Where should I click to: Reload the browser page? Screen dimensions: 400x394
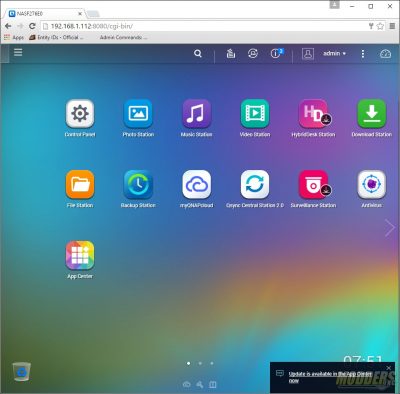[x=32, y=26]
